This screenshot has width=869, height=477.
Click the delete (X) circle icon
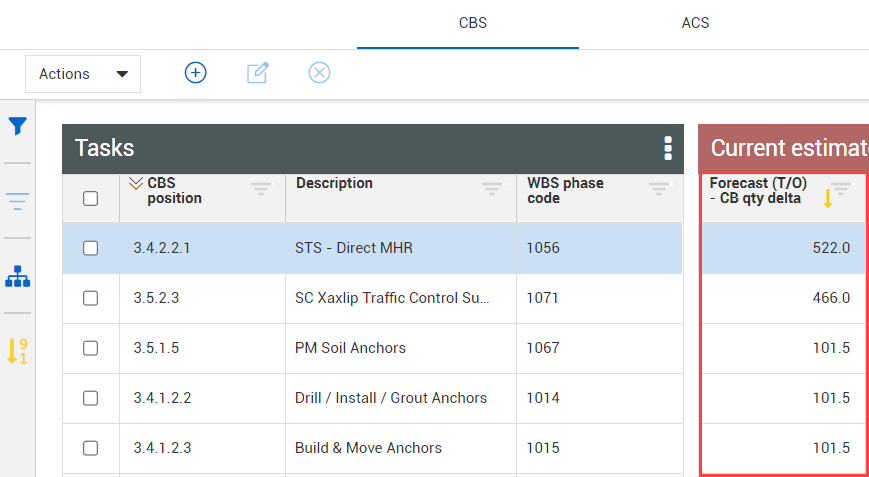point(319,73)
